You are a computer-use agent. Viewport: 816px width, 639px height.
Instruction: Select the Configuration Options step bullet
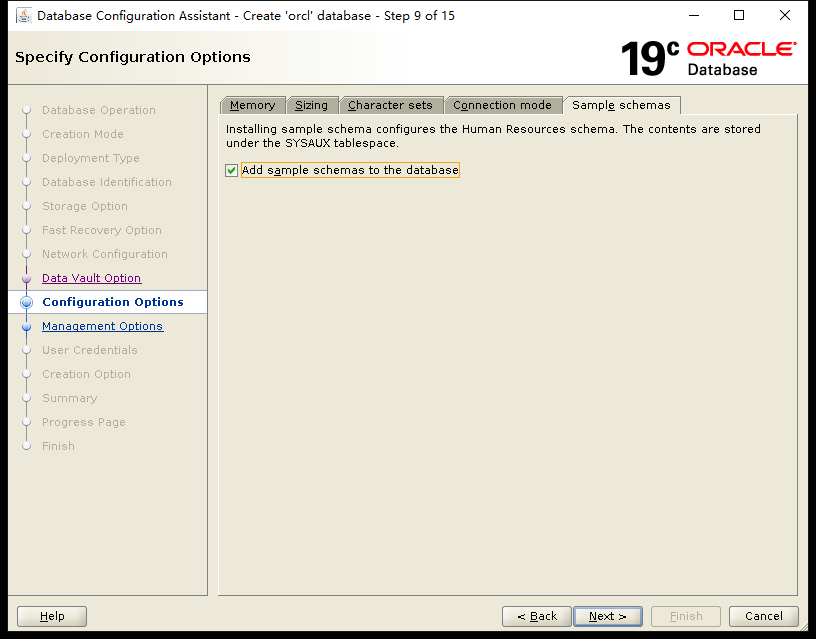click(x=27, y=302)
